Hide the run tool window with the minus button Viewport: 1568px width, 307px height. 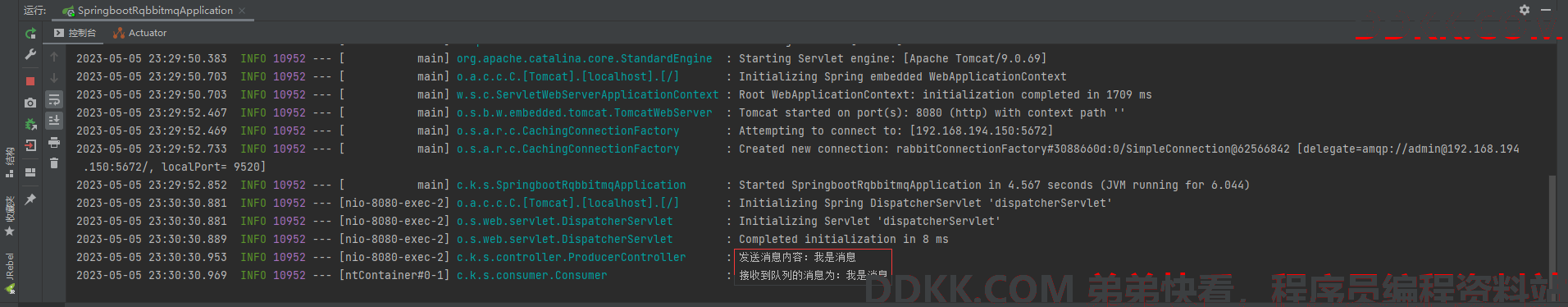tap(1546, 10)
